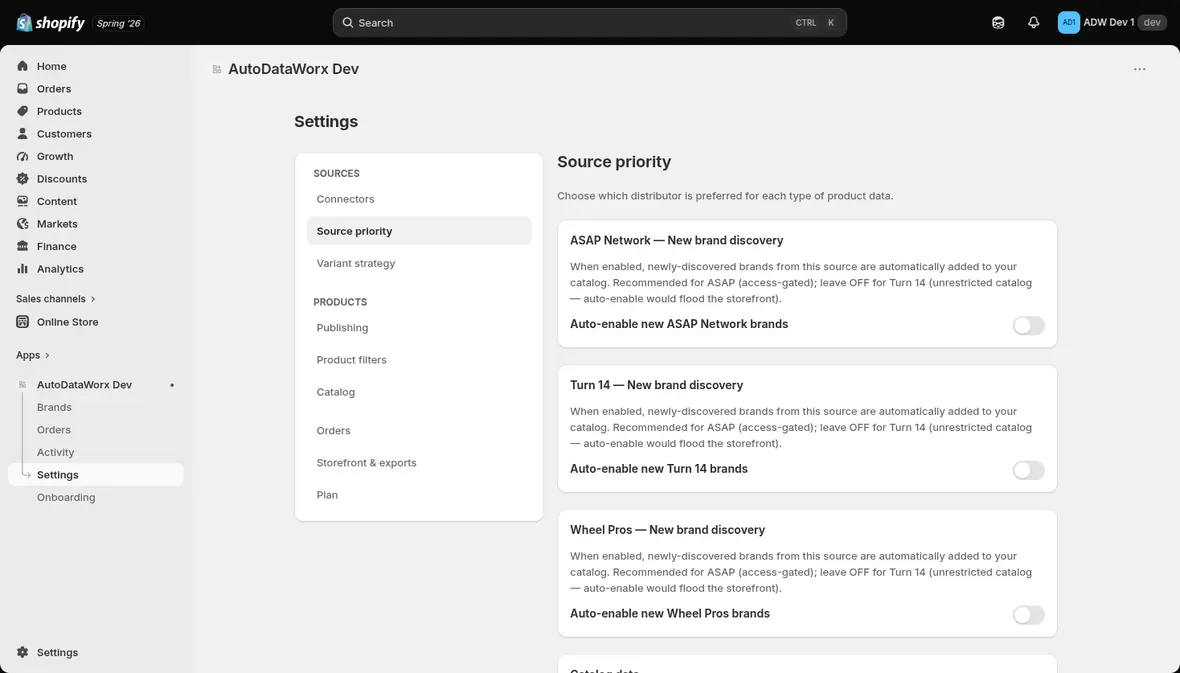The image size is (1180, 673).
Task: Click the ASAP Network — New brand discovery title
Action: (x=677, y=240)
